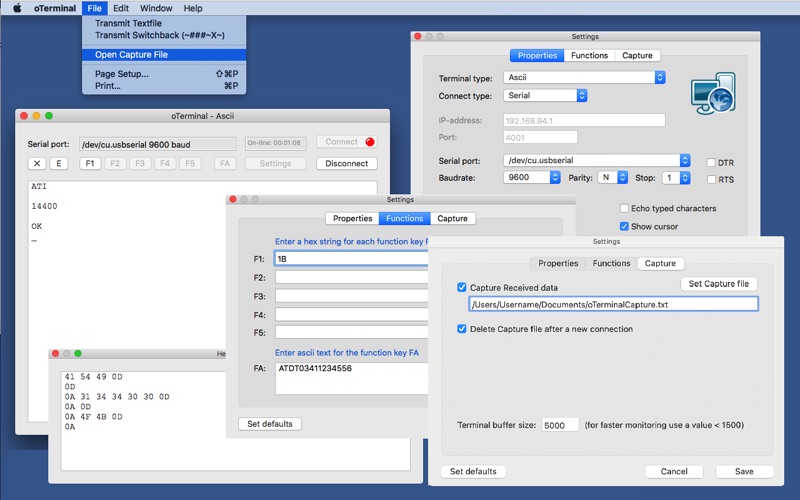Toggle Delete Capture file after new connection
The image size is (800, 500).
462,329
